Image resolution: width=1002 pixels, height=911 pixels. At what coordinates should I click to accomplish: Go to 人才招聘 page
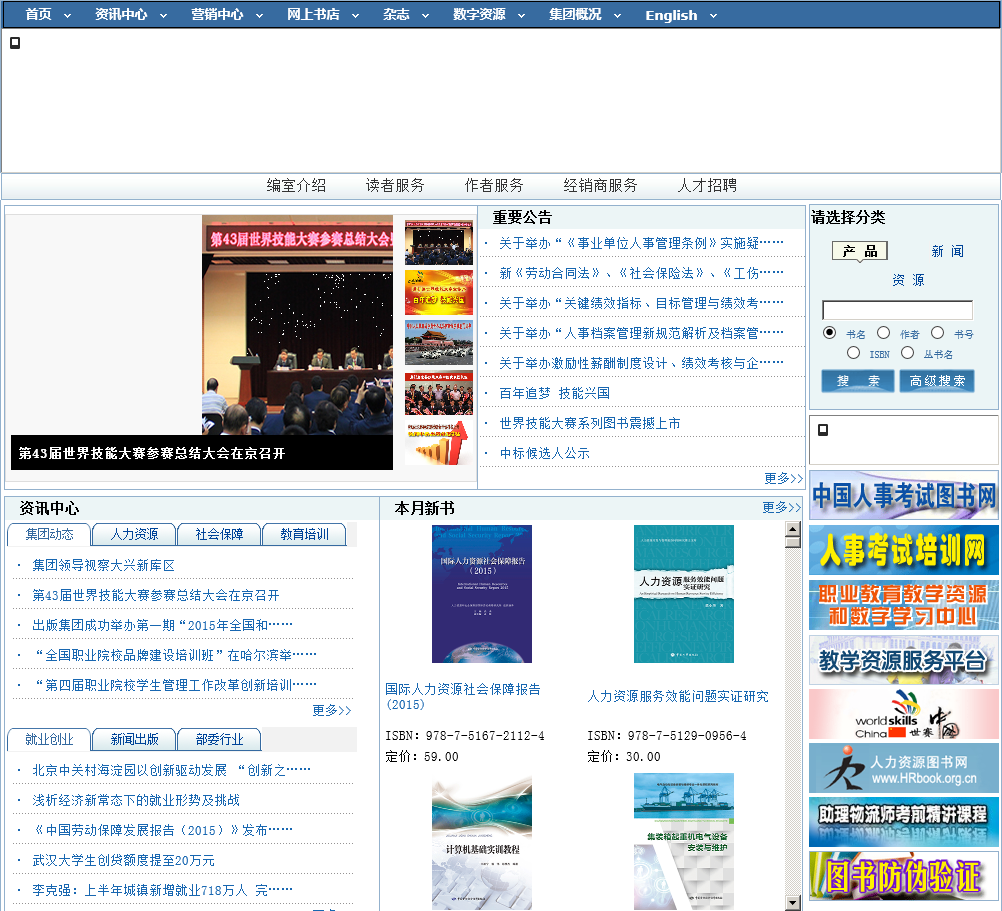[707, 185]
